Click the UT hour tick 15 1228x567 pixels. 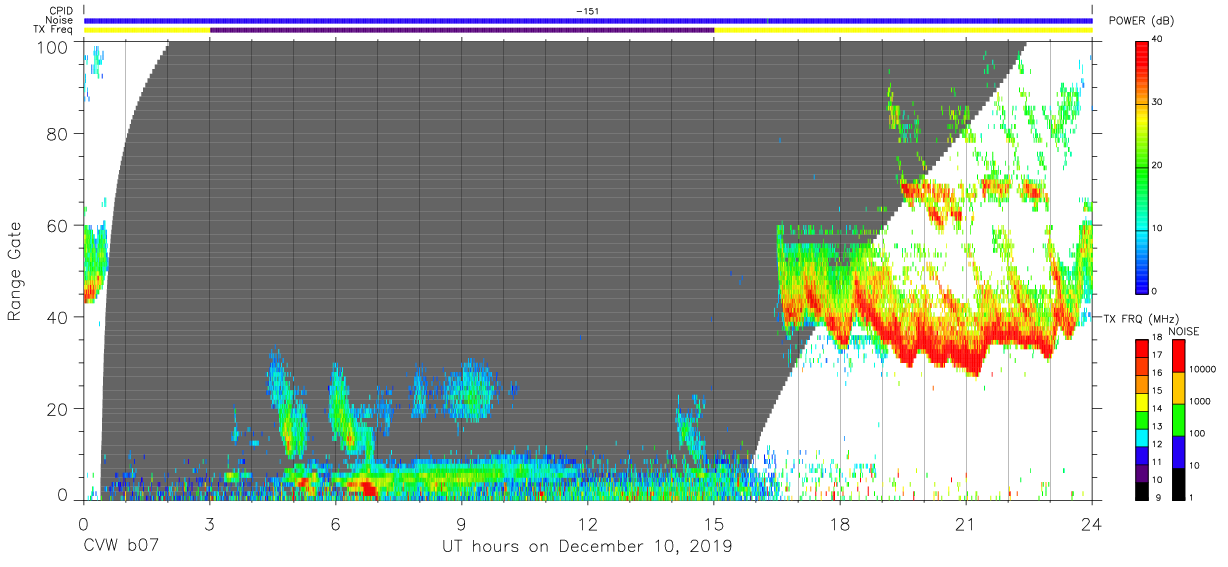[714, 523]
